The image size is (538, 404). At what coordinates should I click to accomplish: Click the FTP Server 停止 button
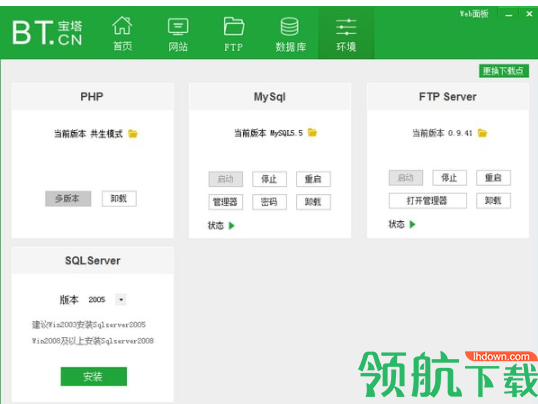[x=449, y=178]
